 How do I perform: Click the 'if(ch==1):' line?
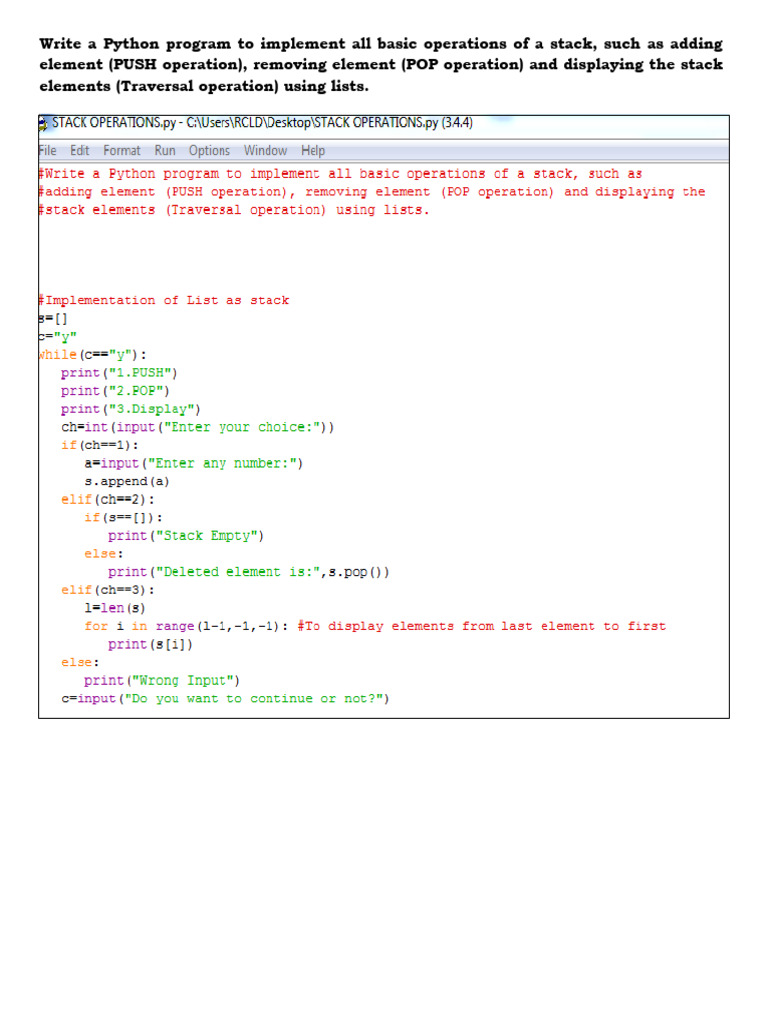click(100, 445)
